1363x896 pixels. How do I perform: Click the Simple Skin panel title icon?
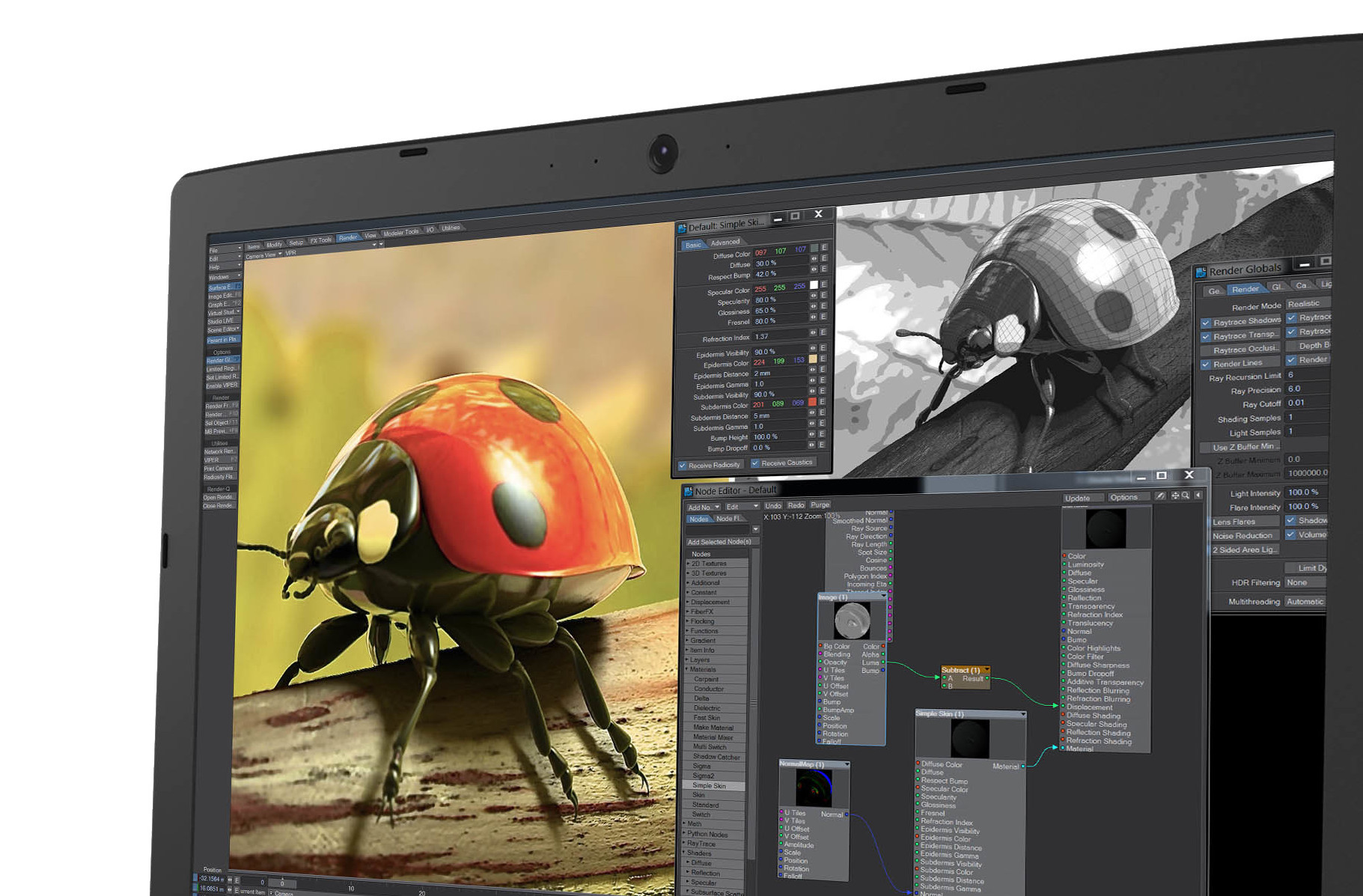tap(682, 228)
